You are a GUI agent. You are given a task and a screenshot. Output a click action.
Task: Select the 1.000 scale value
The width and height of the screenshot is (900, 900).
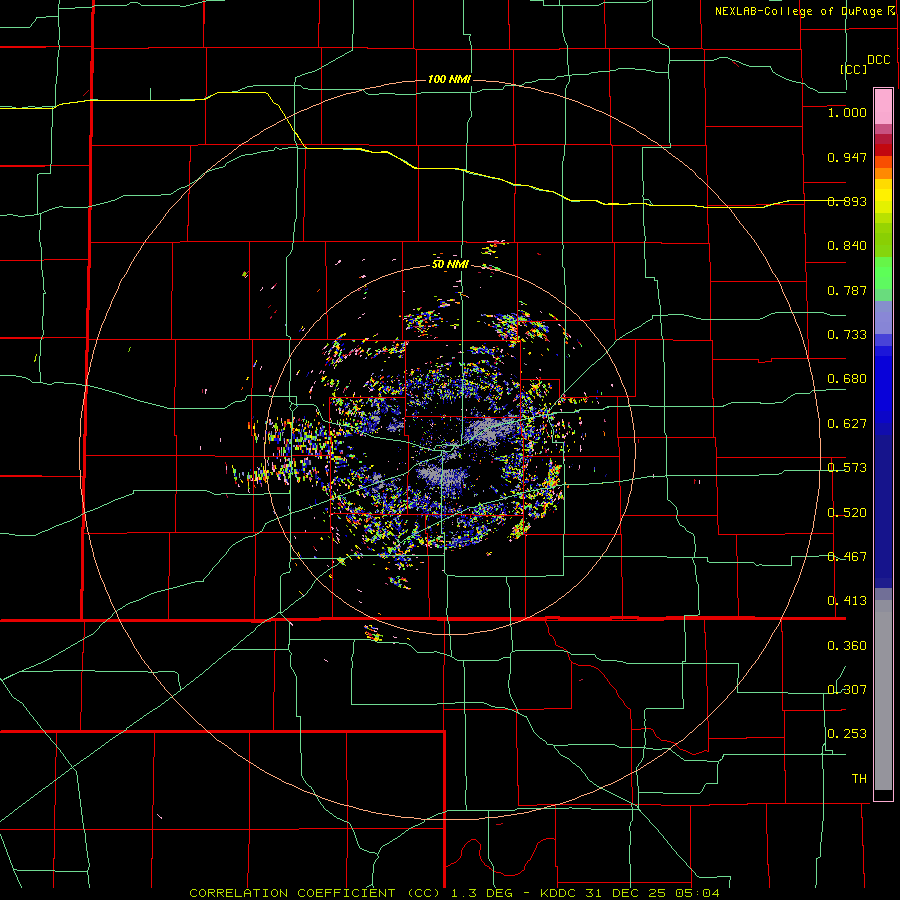(847, 112)
